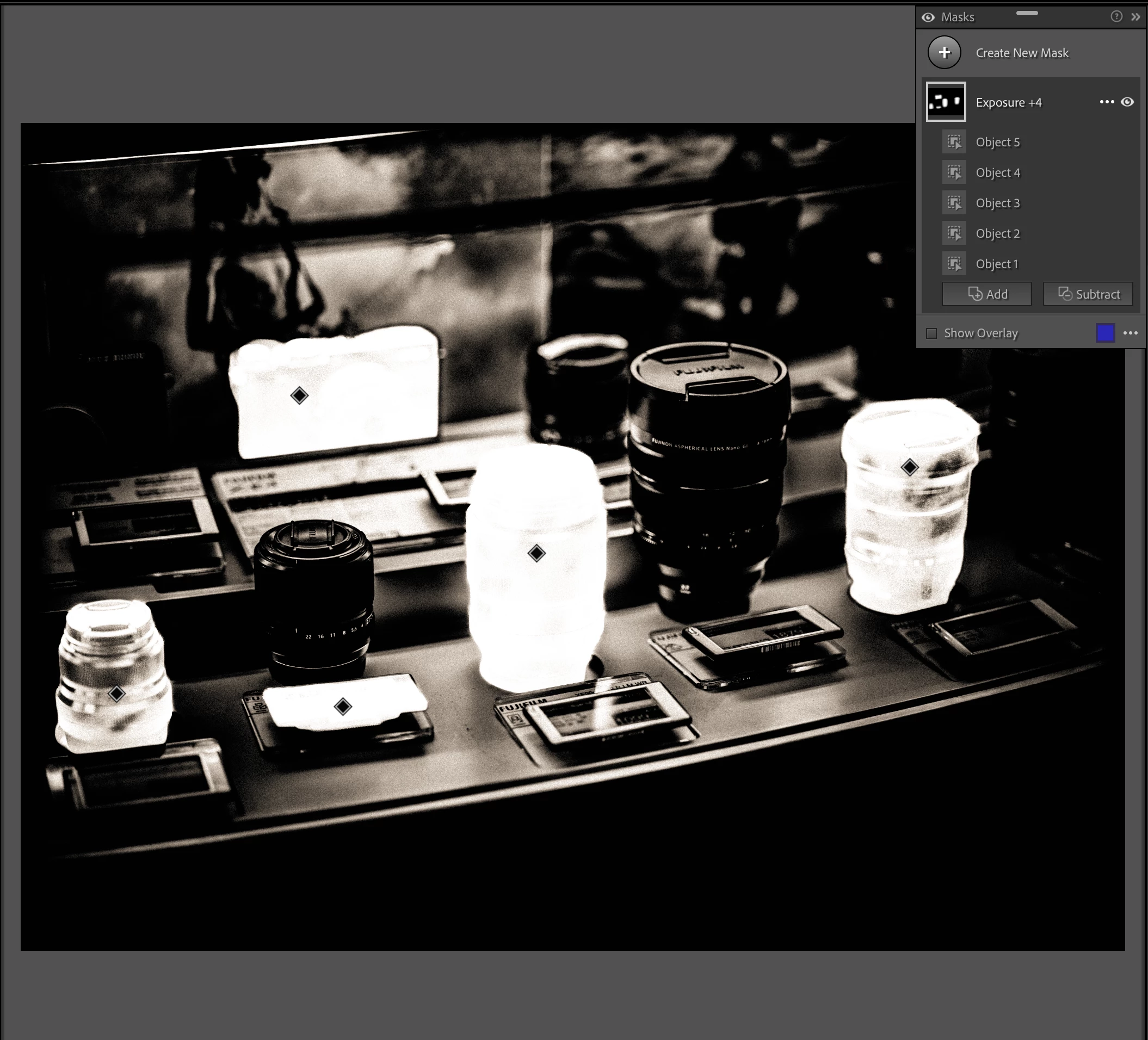Screen dimensions: 1148x1040
Task: Click the Object 1 mask component icon
Action: [x=954, y=264]
